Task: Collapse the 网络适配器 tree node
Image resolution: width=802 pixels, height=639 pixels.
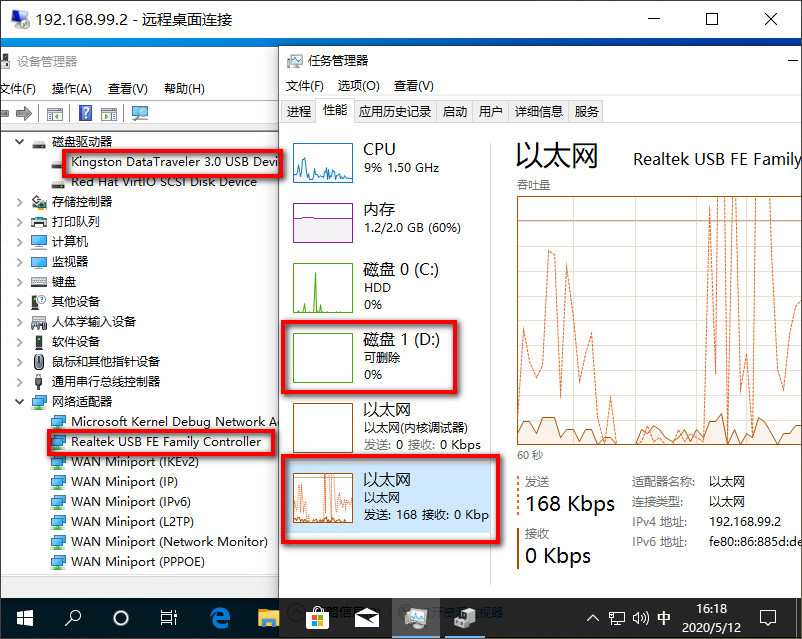Action: (x=20, y=402)
